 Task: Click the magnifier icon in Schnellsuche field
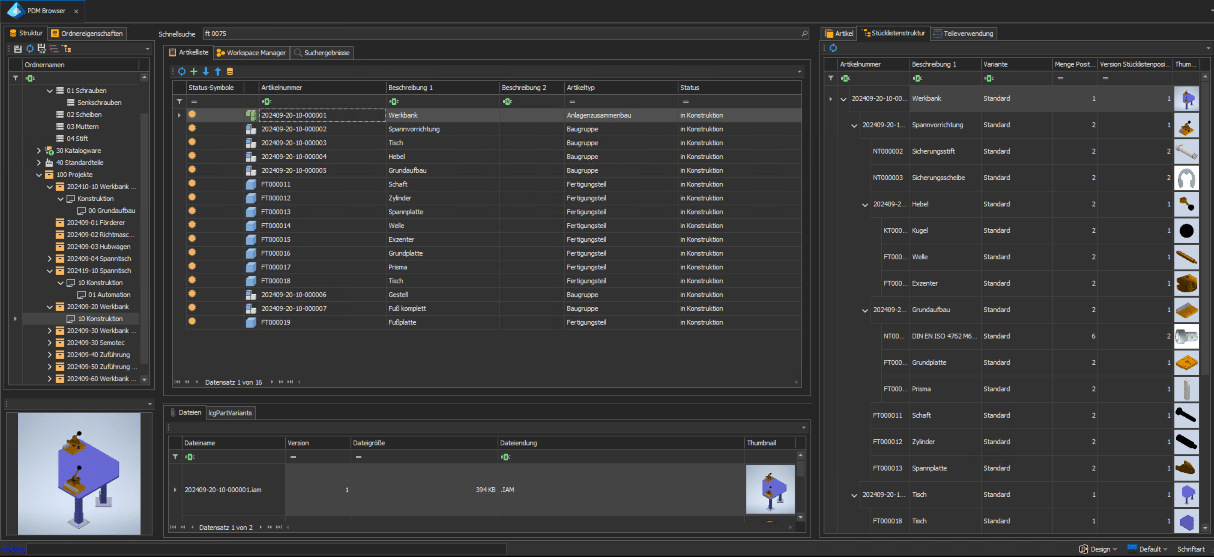click(804, 34)
